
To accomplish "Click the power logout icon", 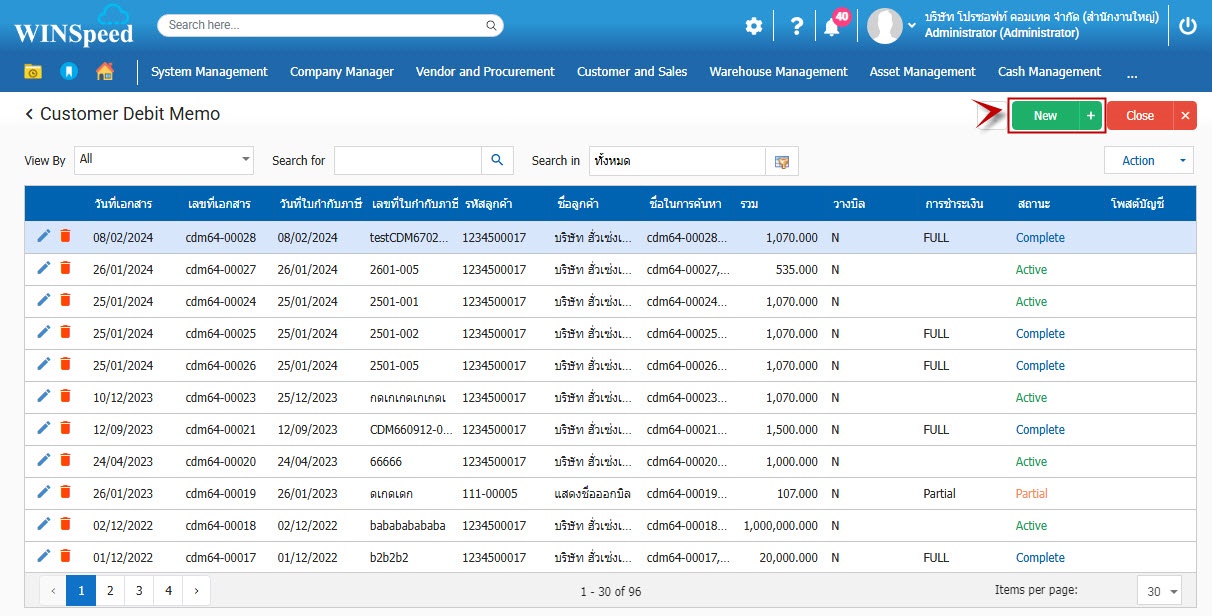I will [x=1188, y=26].
